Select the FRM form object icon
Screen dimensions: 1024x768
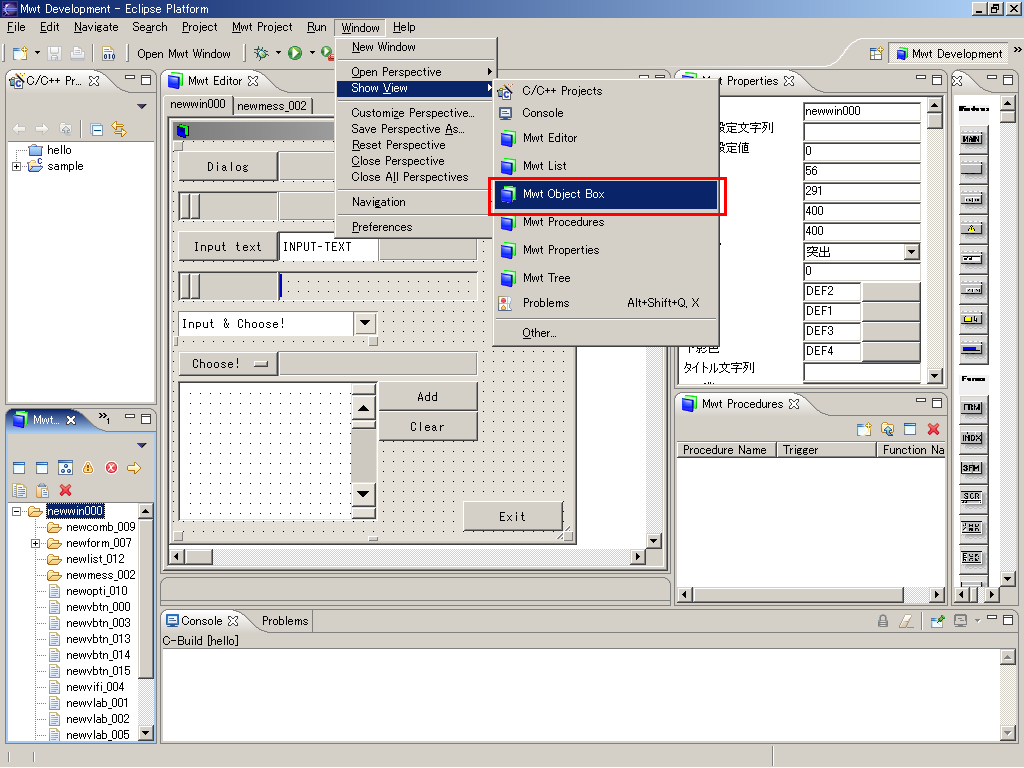pos(972,407)
